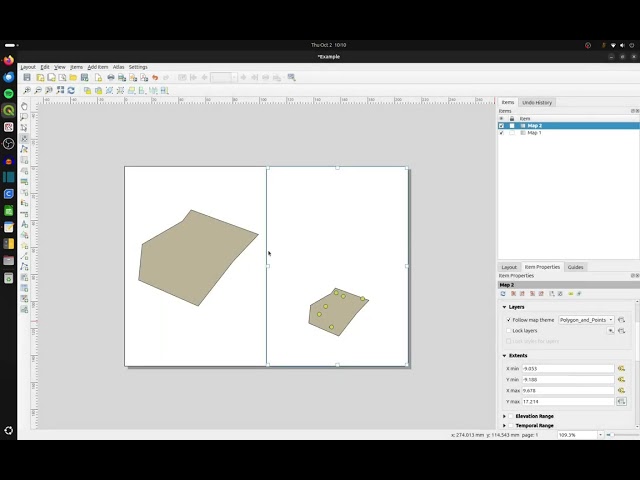
Task: Open the zoom level dropdown in the status bar
Action: point(600,435)
